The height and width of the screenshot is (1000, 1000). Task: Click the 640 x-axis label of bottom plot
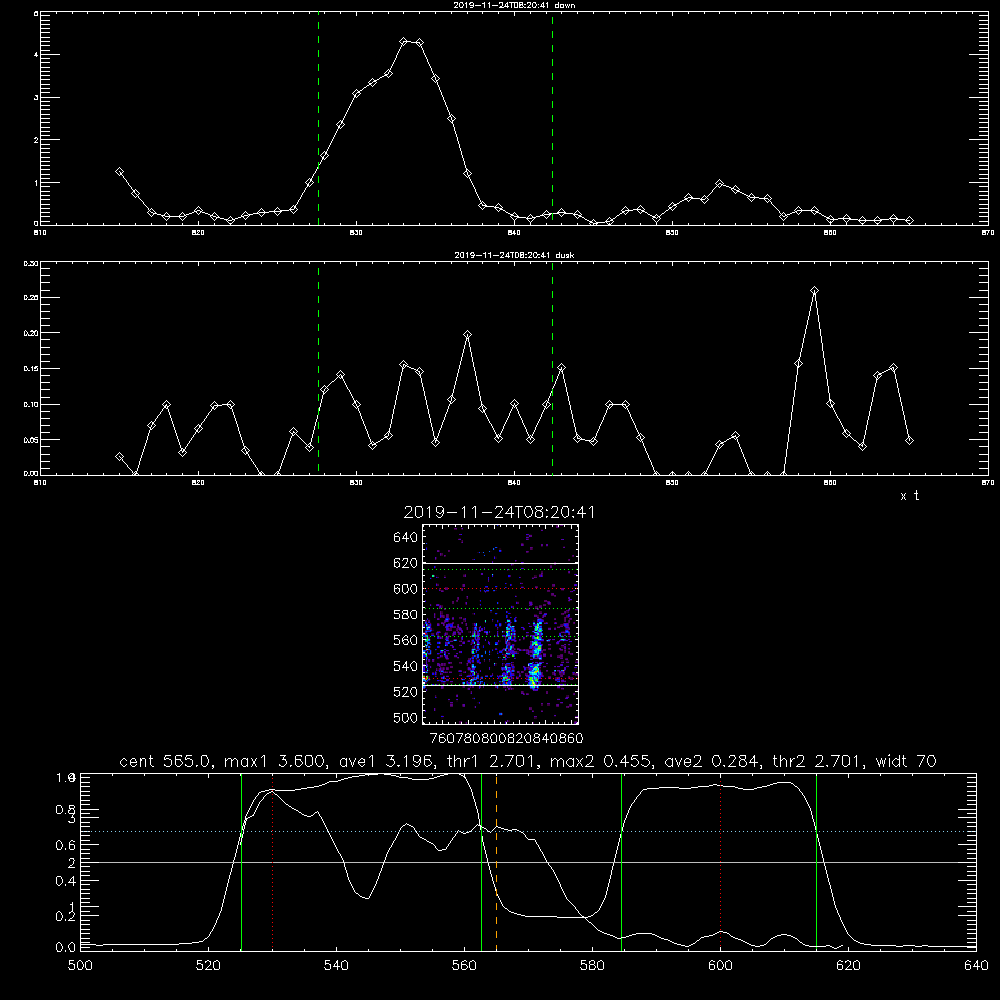point(976,966)
